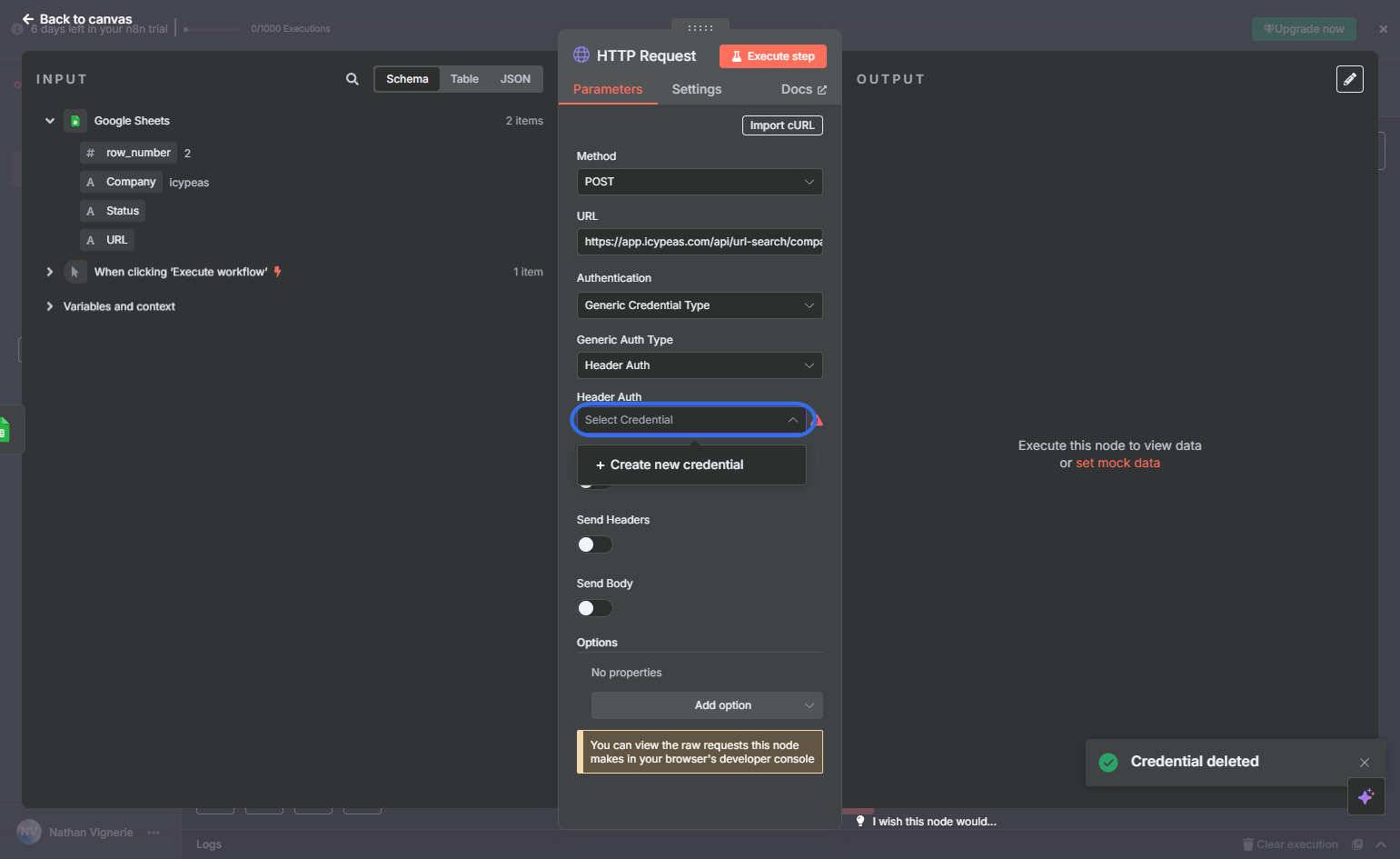Choose Create new credential option
Viewport: 1400px width, 859px height.
click(691, 464)
